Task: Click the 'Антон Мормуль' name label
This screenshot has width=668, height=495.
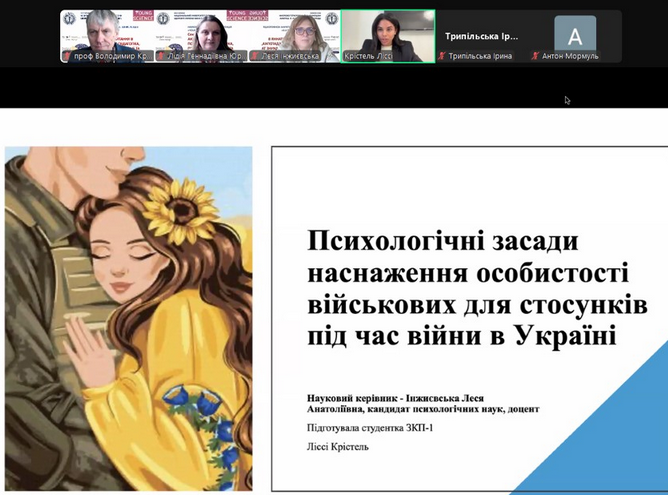Action: click(x=570, y=56)
